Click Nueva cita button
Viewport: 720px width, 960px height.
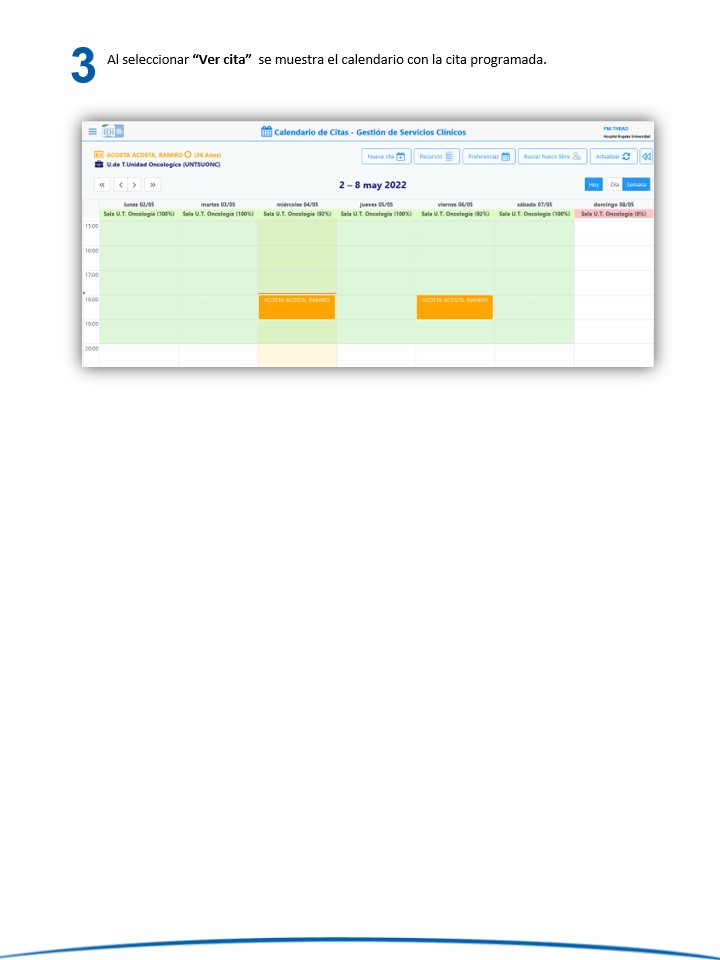(x=386, y=156)
